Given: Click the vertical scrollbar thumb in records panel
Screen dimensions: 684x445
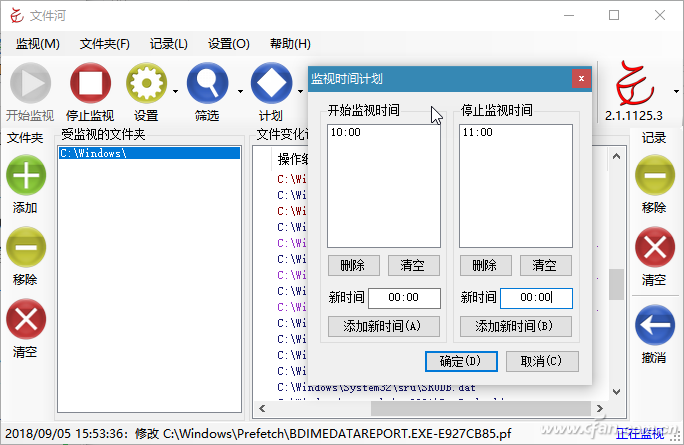Looking at the screenshot, I should [x=616, y=284].
